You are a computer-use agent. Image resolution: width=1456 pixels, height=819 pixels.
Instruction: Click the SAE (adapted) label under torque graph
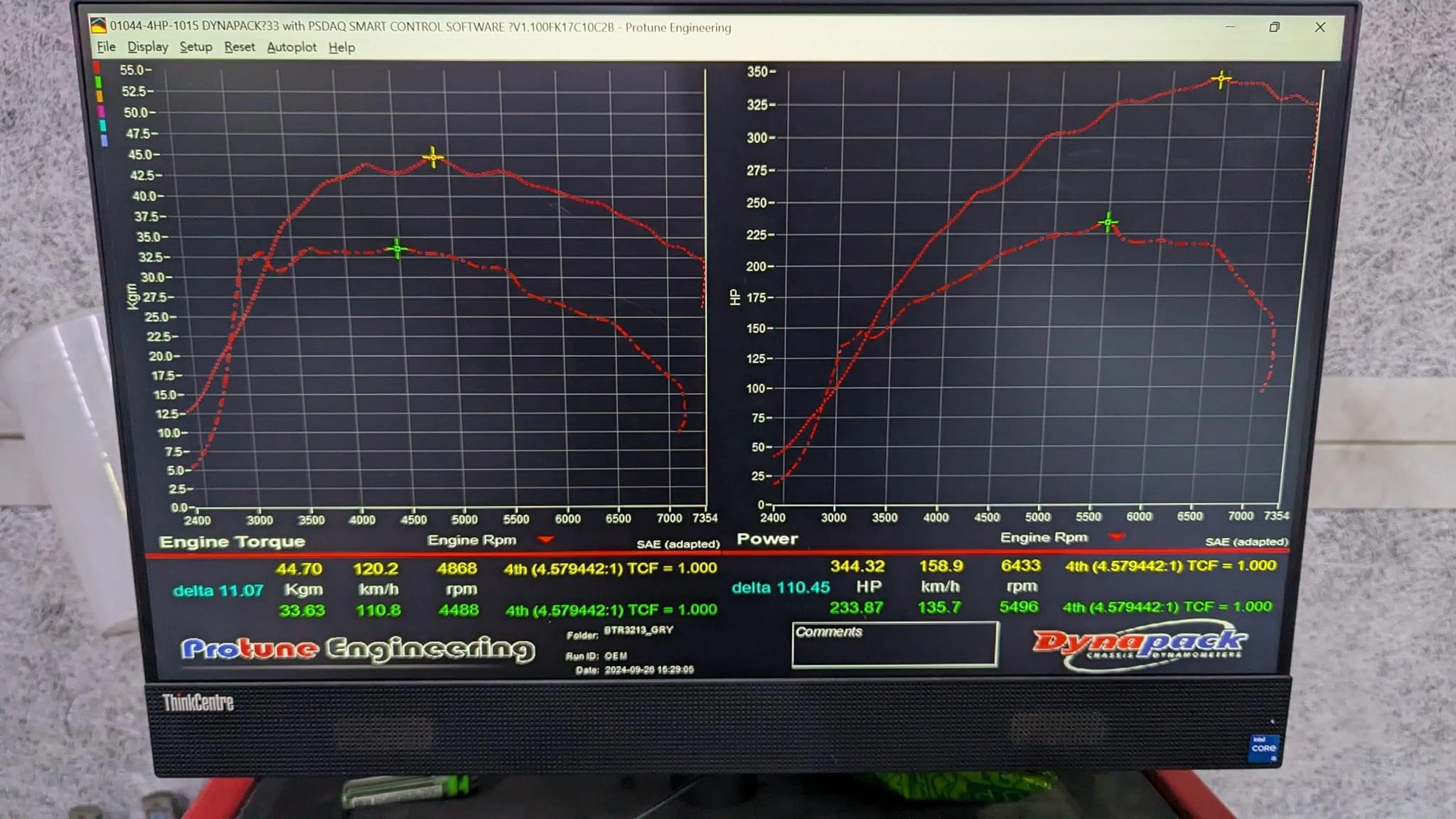(x=678, y=544)
